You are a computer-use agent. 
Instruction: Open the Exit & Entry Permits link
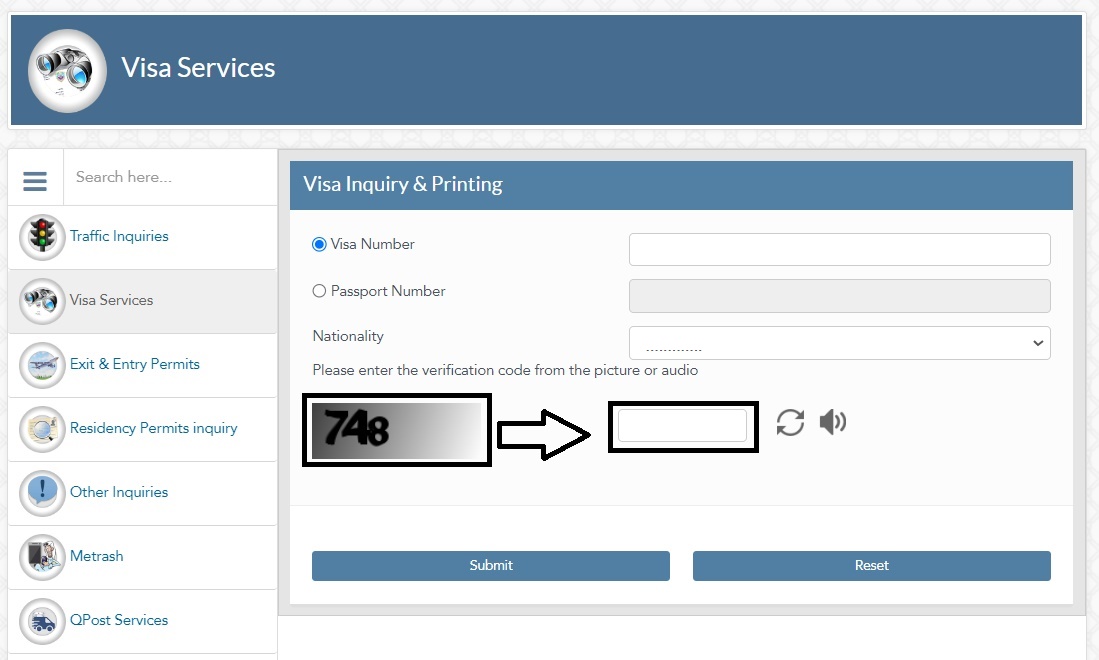(135, 364)
